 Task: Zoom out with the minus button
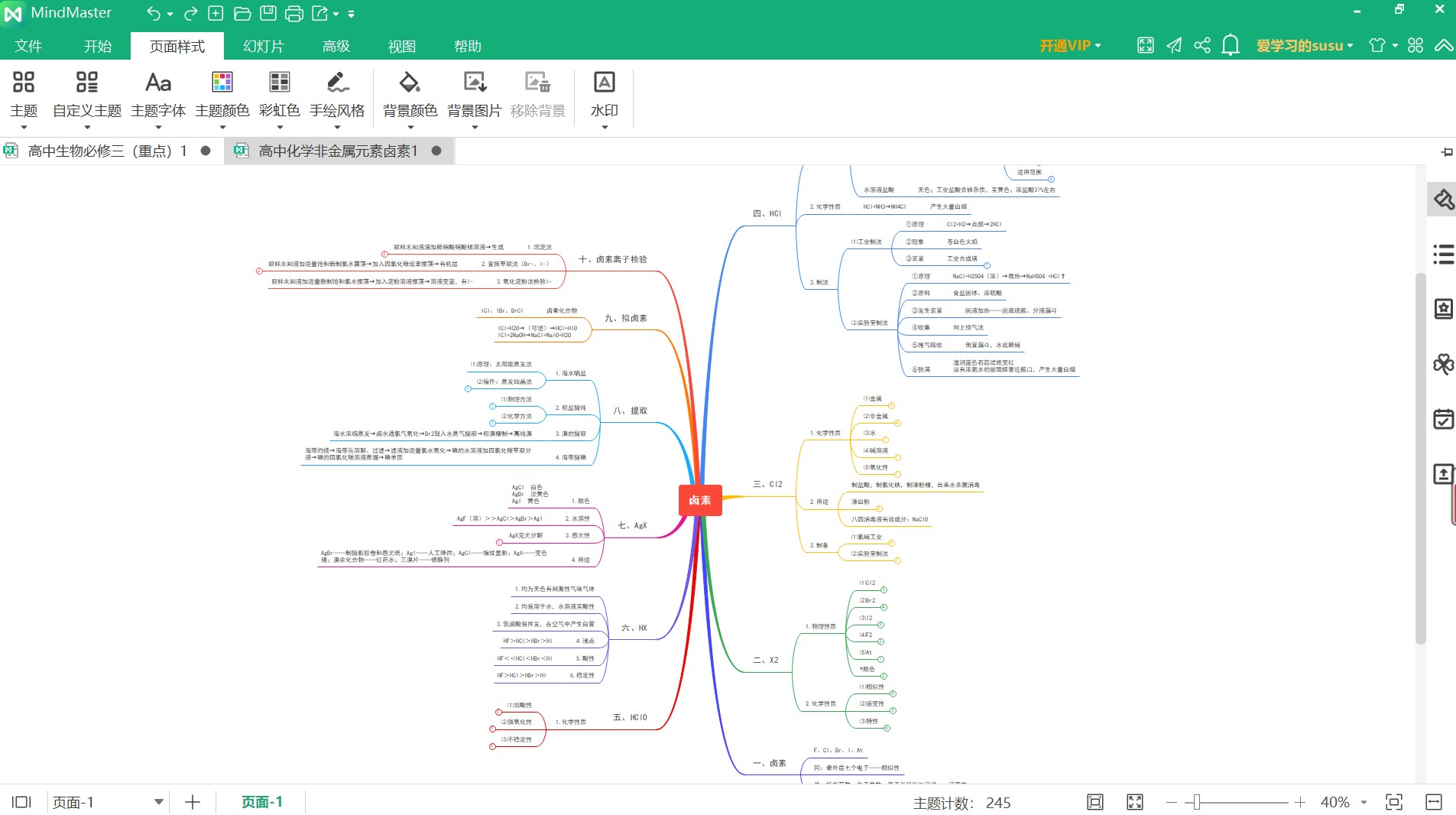pyautogui.click(x=1171, y=802)
